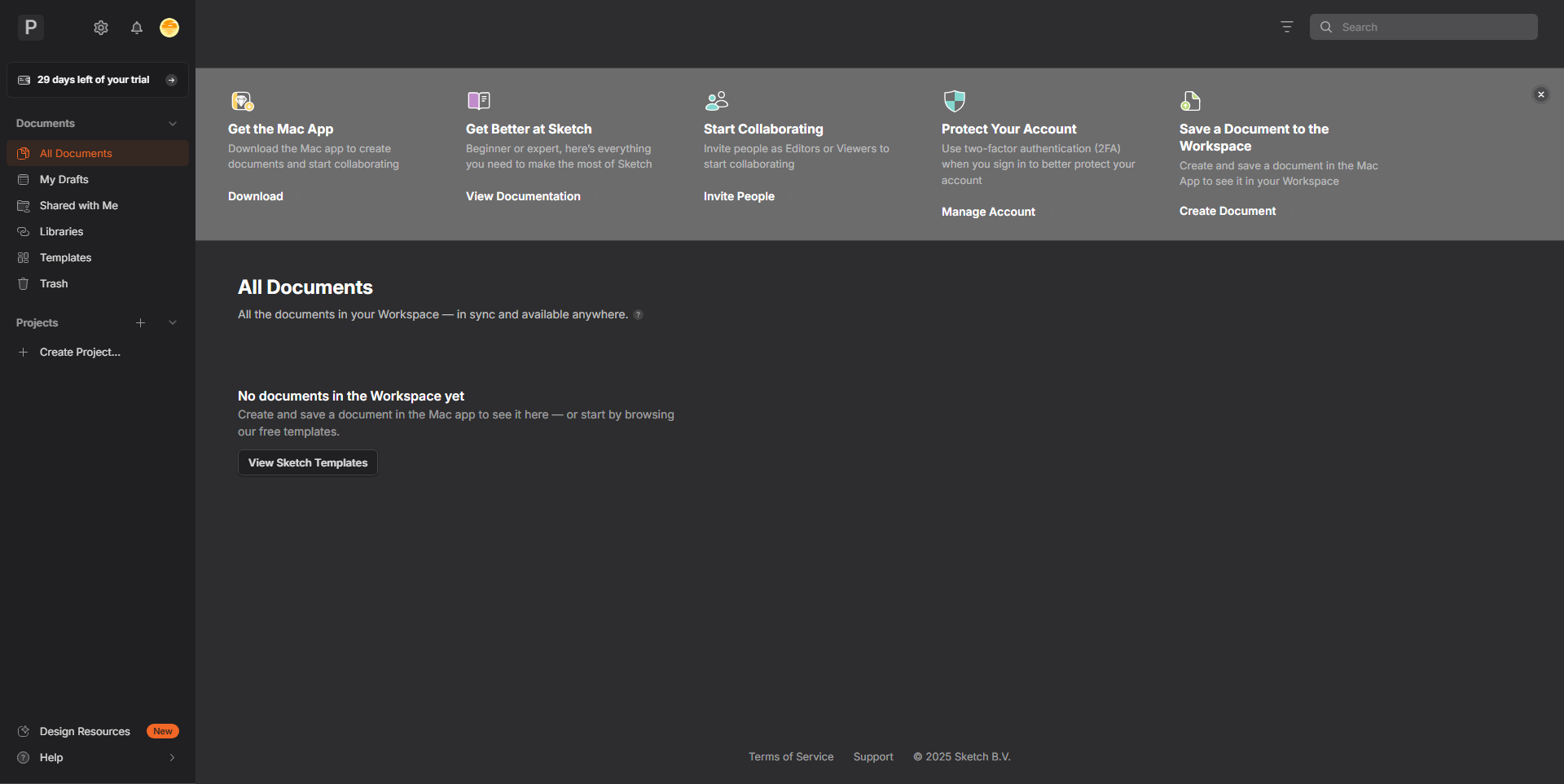Screen dimensions: 1564x784
Task: Click the Design Resources icon
Action: (x=24, y=731)
